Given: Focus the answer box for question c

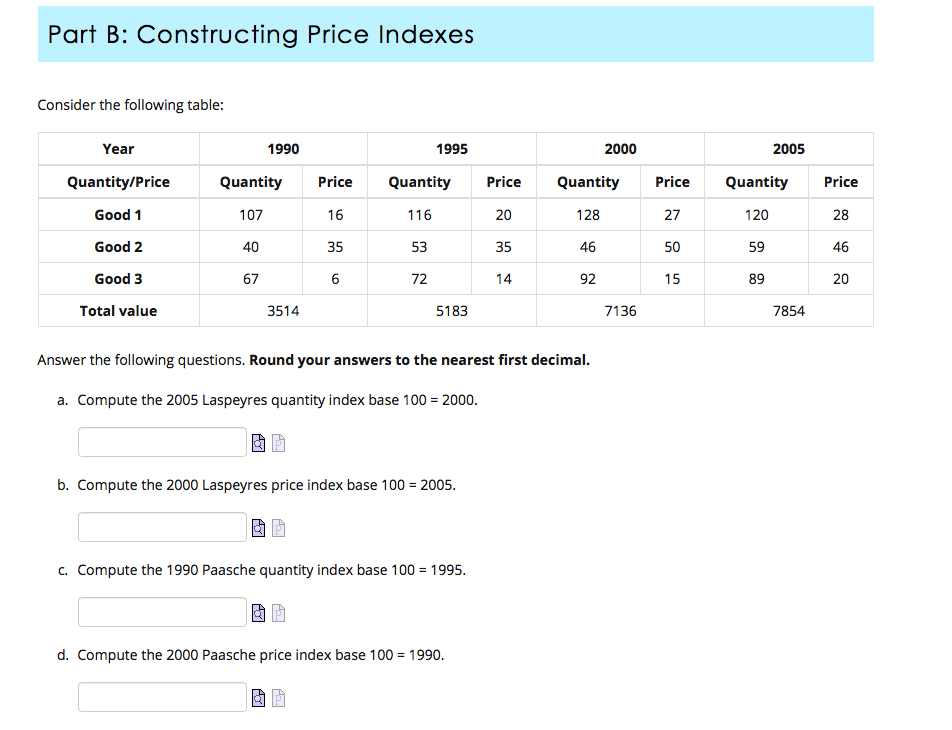Looking at the screenshot, I should pyautogui.click(x=161, y=612).
